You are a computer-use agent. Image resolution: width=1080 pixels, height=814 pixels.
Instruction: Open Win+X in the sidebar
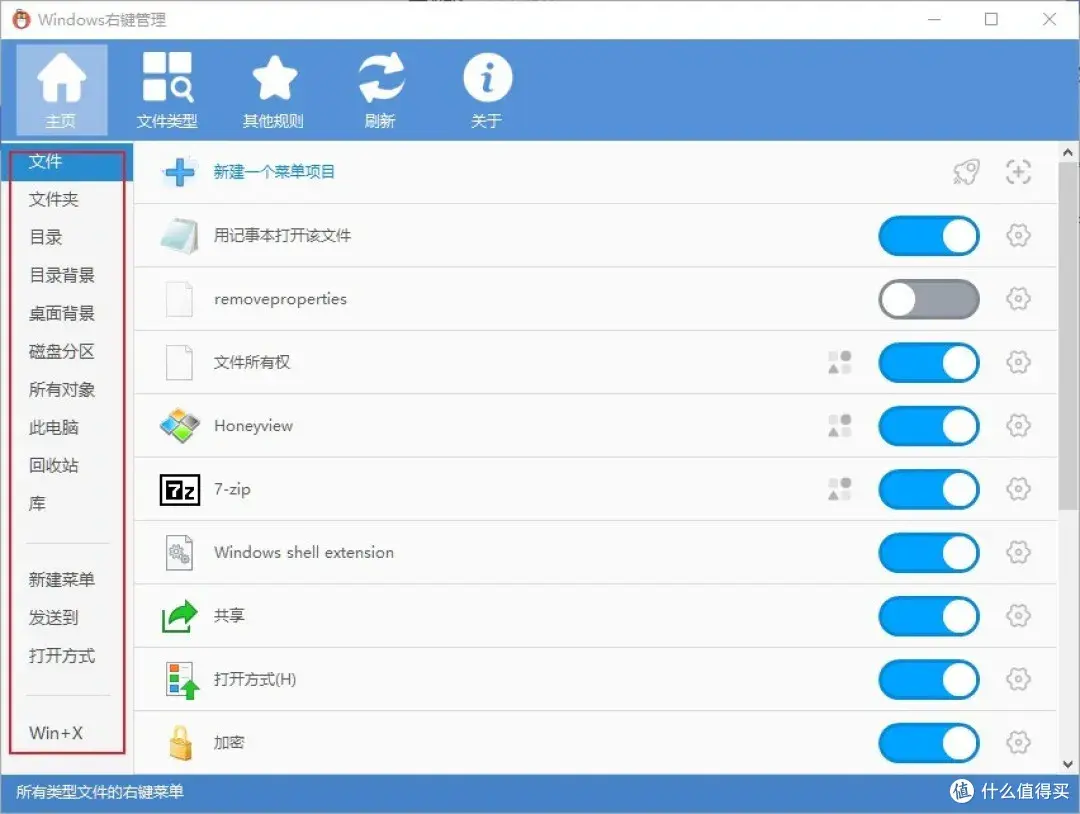pyautogui.click(x=56, y=733)
